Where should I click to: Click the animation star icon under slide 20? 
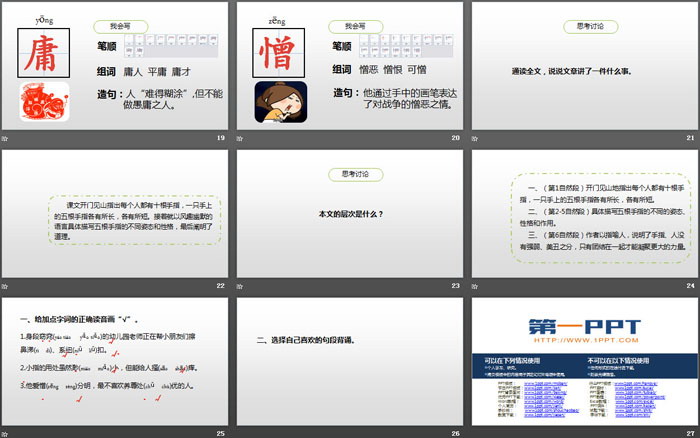[241, 138]
